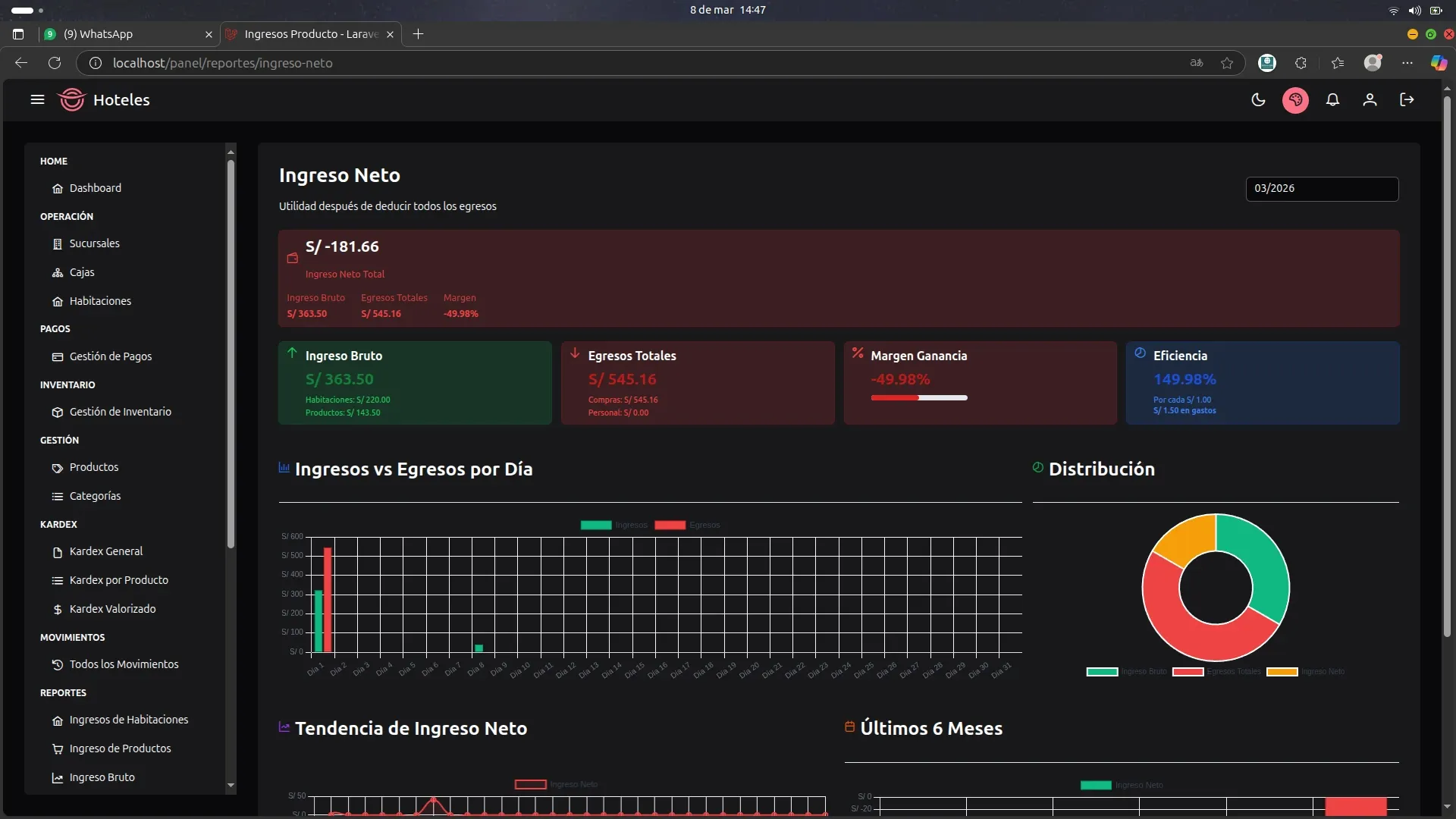
Task: Click the Hoteles logo icon
Action: click(72, 100)
